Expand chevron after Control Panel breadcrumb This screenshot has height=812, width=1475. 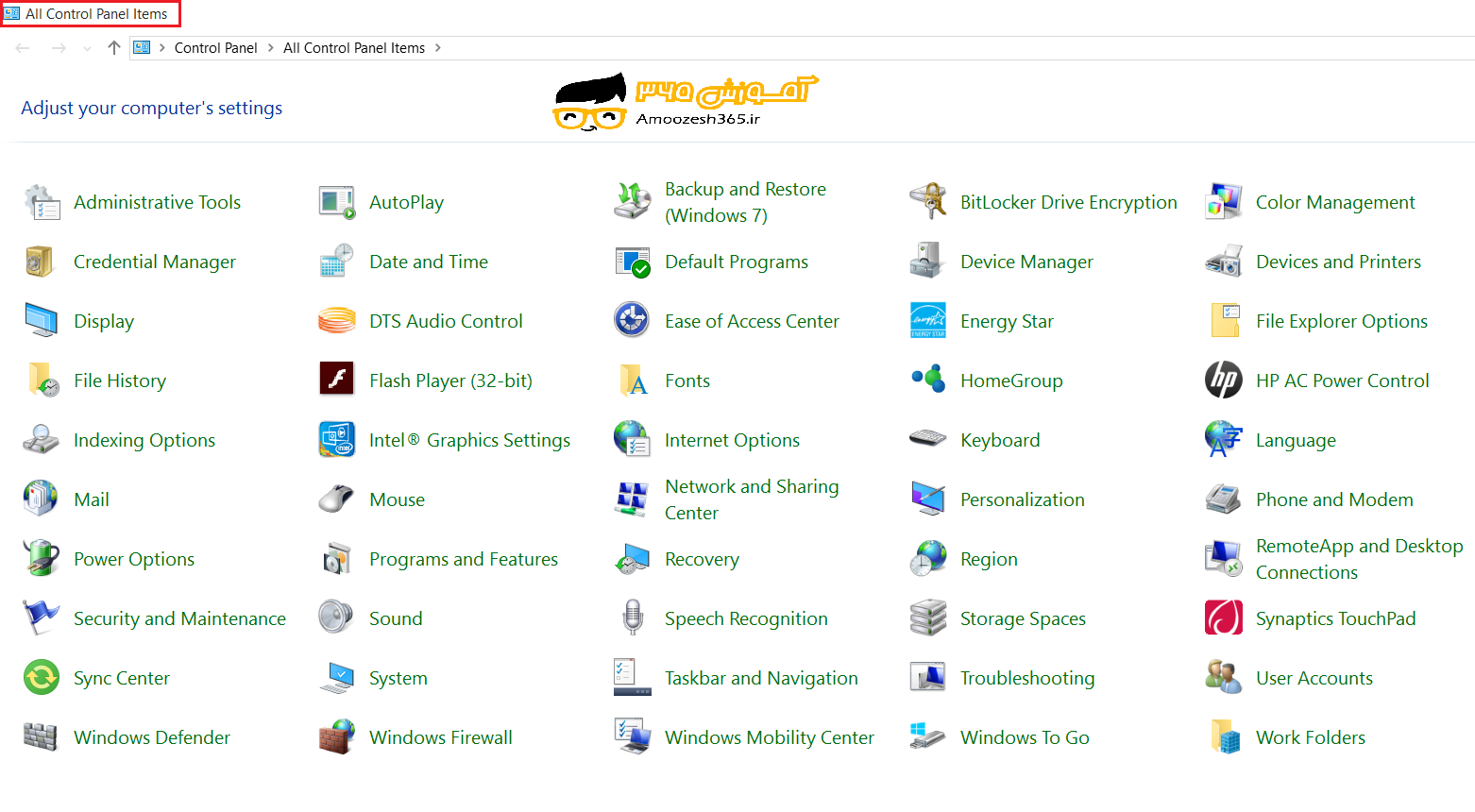(x=271, y=48)
